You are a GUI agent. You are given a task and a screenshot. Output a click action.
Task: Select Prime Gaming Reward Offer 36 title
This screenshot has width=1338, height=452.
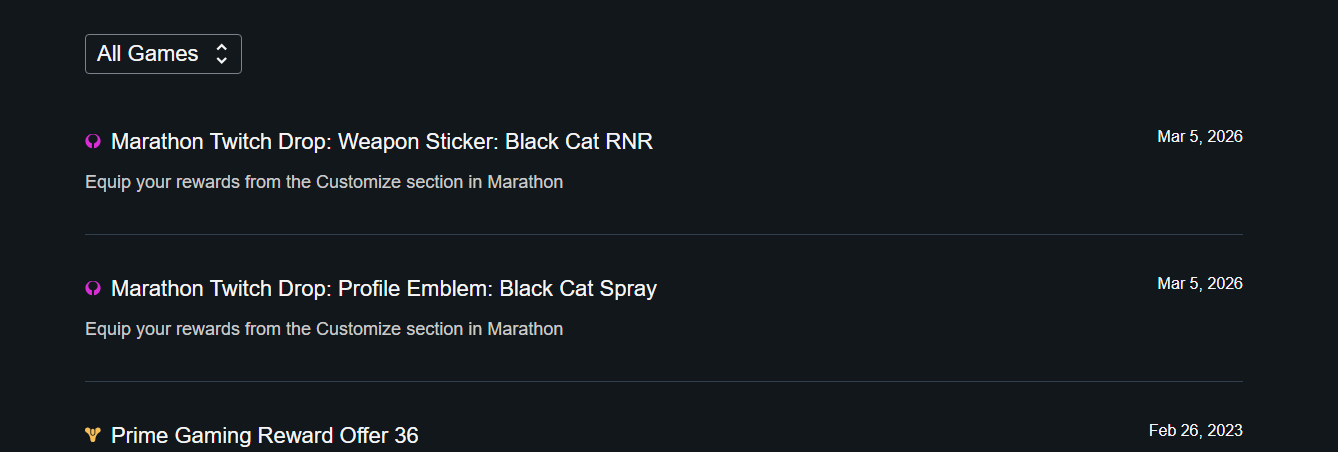(x=264, y=436)
